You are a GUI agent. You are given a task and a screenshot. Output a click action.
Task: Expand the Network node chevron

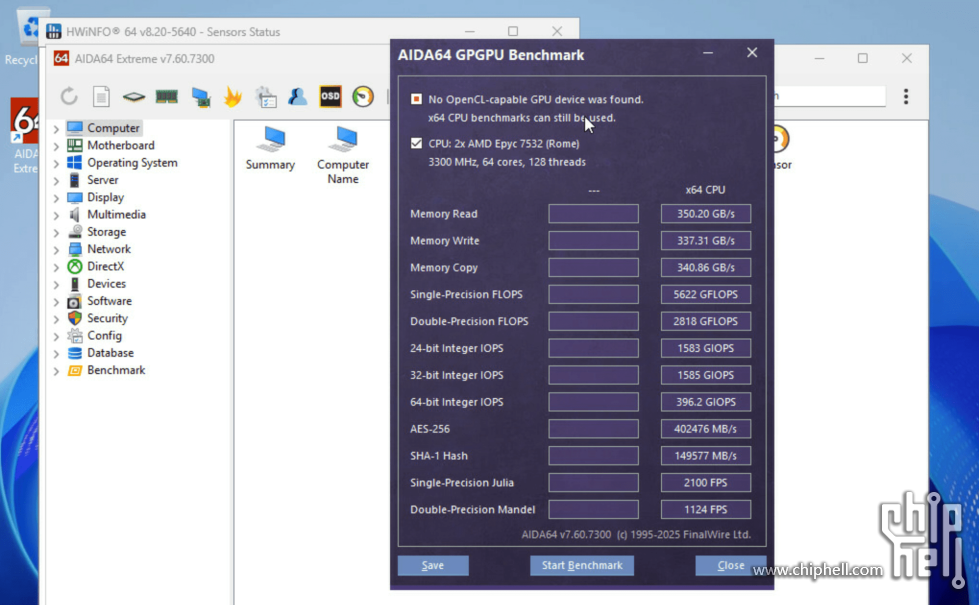56,250
